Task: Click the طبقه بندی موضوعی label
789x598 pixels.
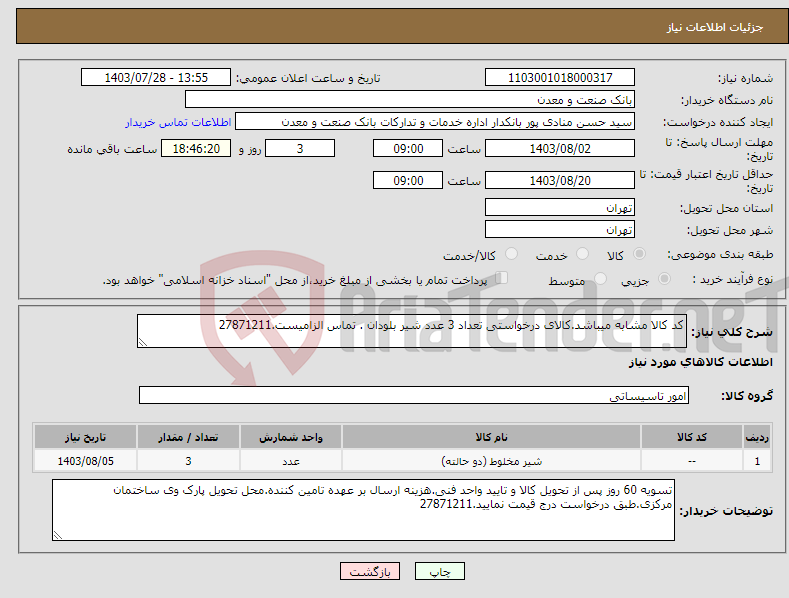Action: (x=720, y=255)
